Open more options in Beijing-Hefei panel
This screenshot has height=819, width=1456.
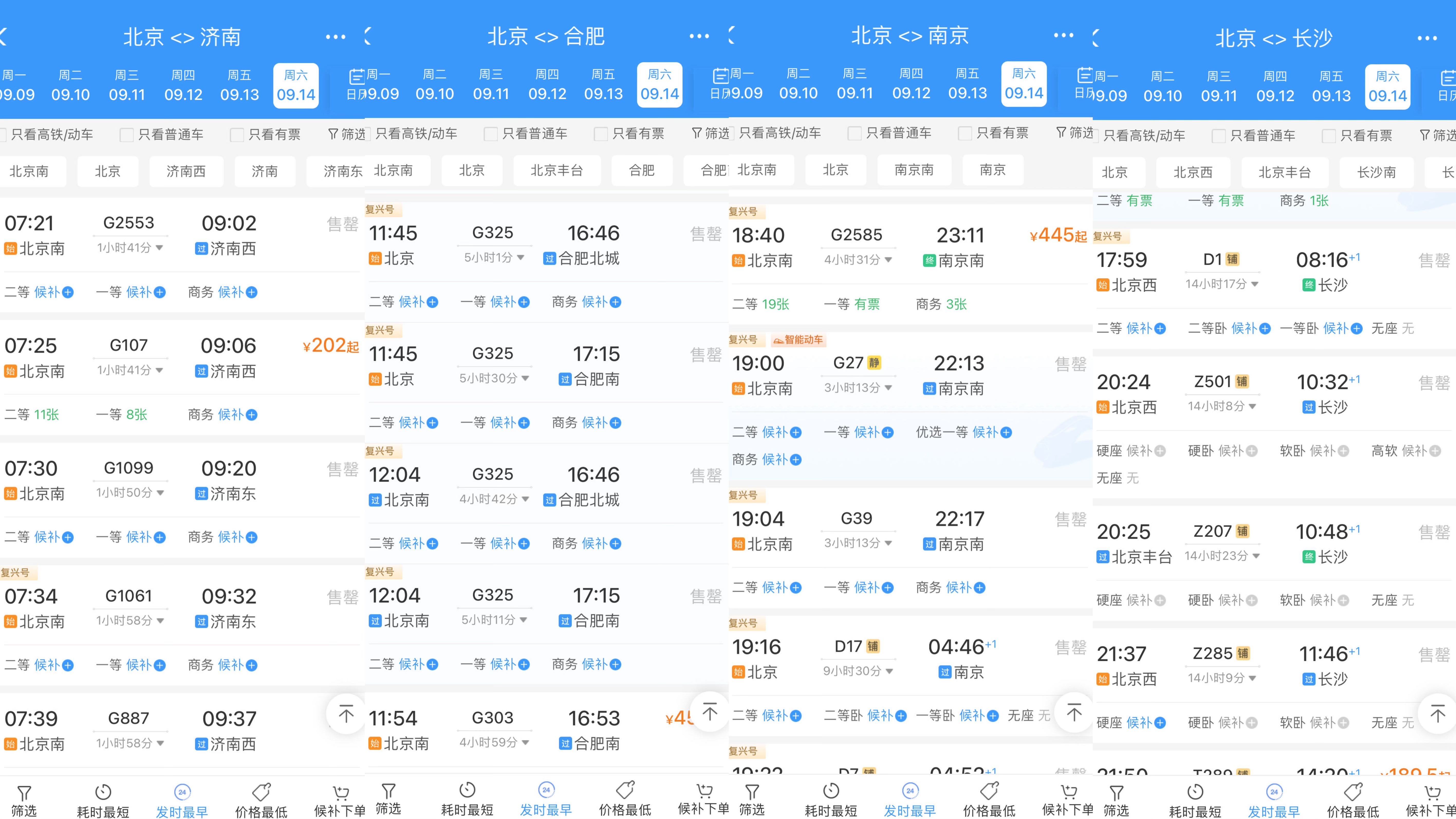tap(699, 36)
